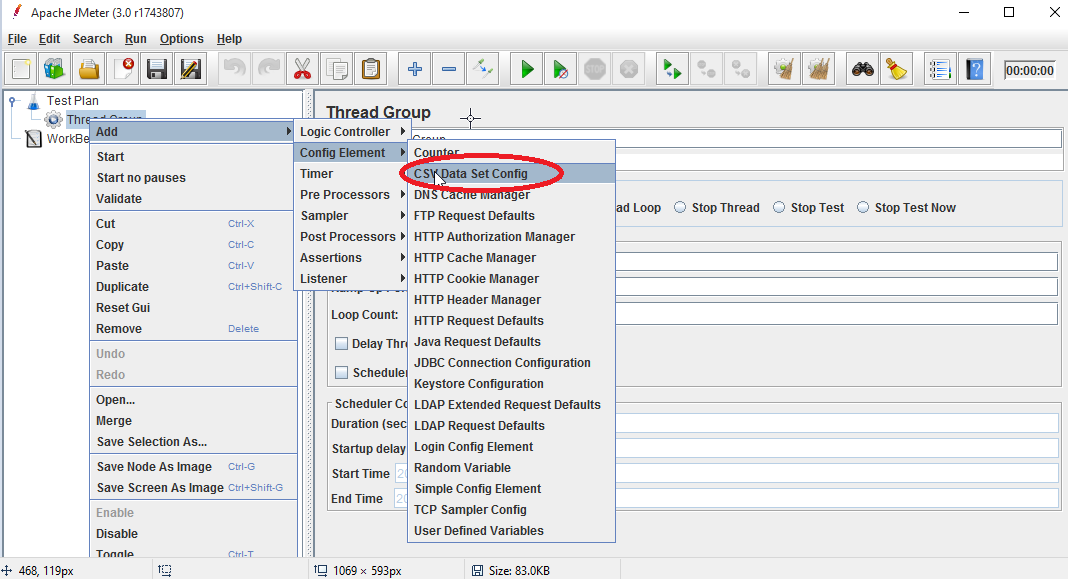
Task: Choose HTTP Header Manager from the submenu
Action: 512,300
